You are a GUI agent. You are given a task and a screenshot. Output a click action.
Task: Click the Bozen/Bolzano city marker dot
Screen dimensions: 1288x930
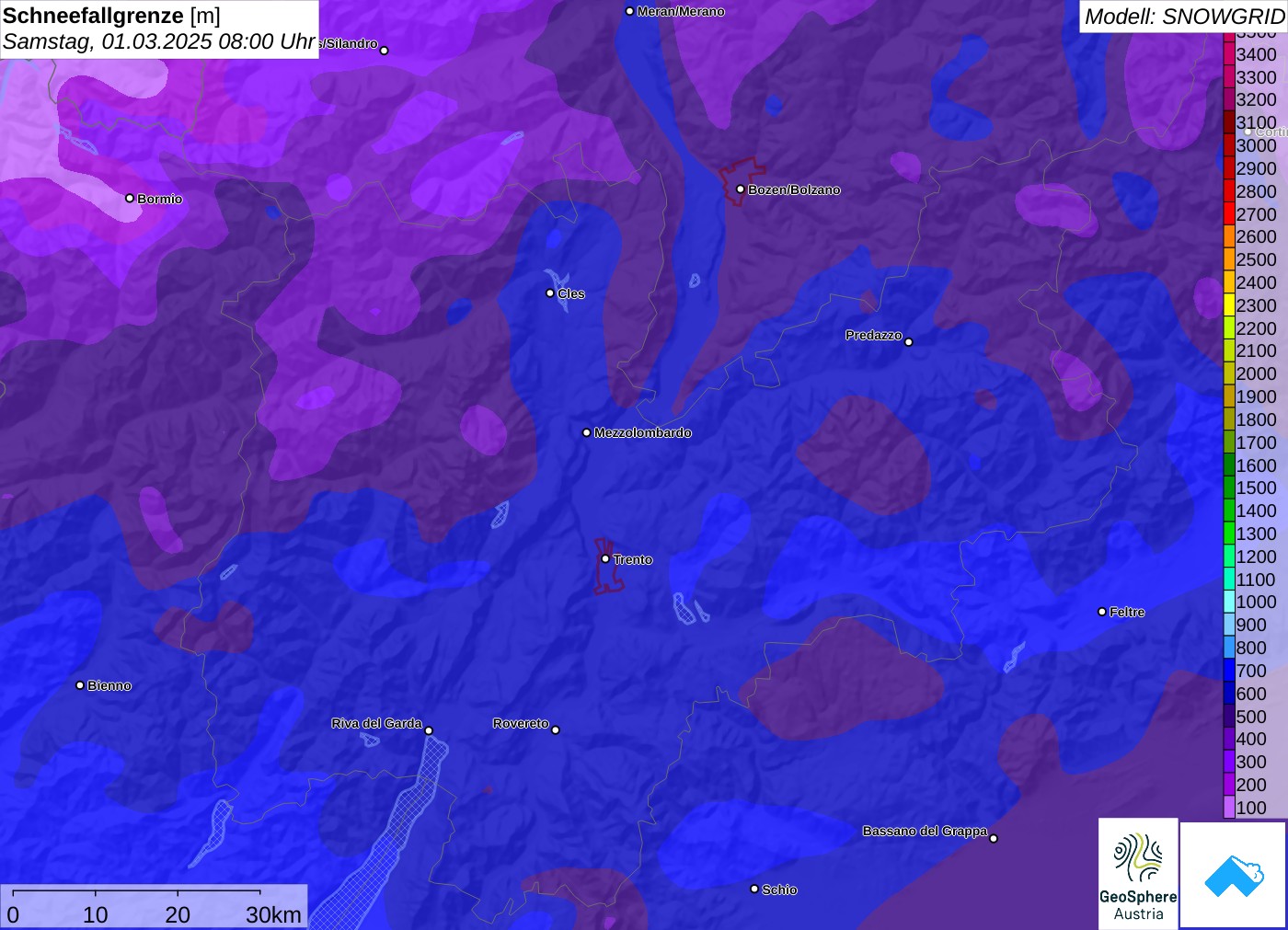pyautogui.click(x=741, y=189)
